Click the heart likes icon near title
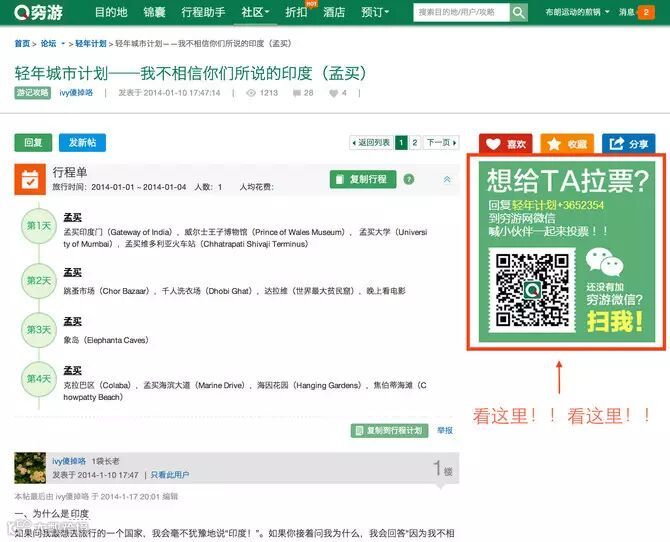The width and height of the screenshot is (670, 542). 333,93
